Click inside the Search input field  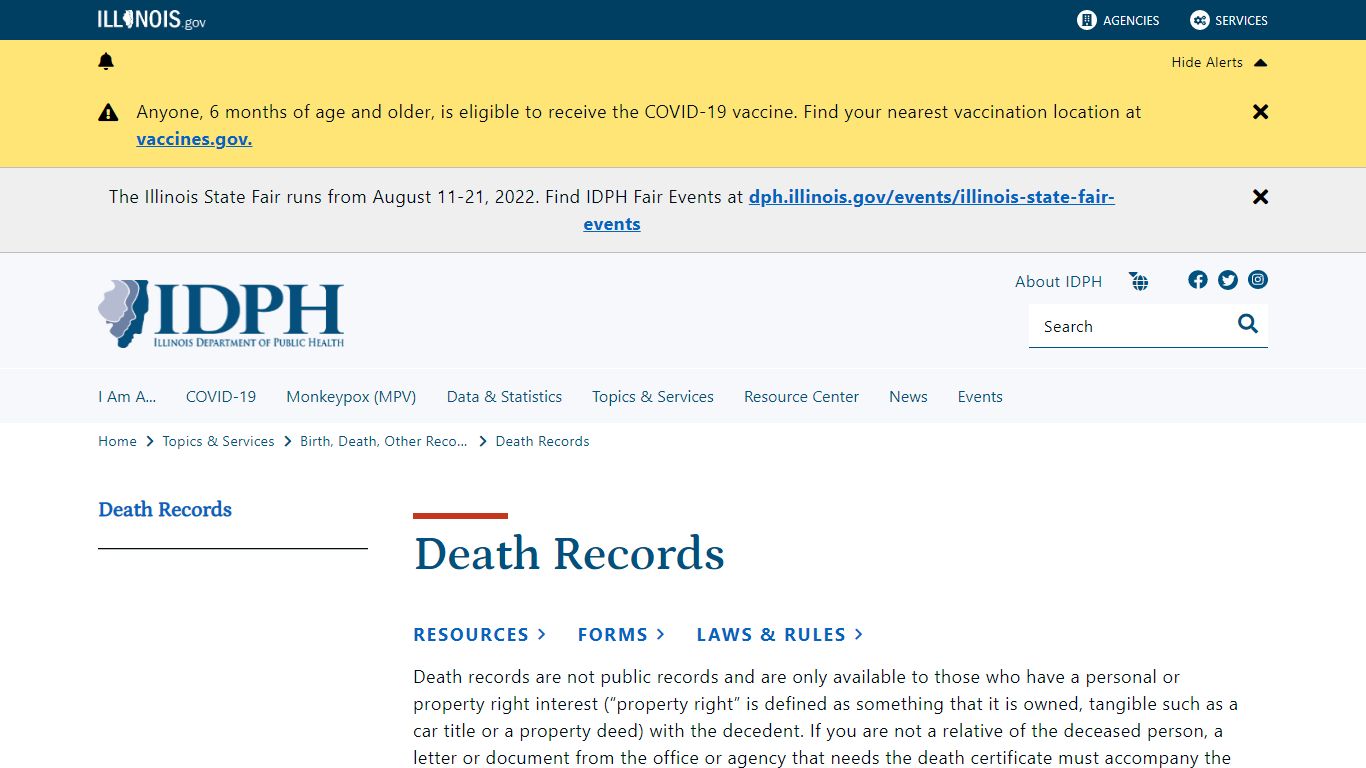pyautogui.click(x=1130, y=326)
